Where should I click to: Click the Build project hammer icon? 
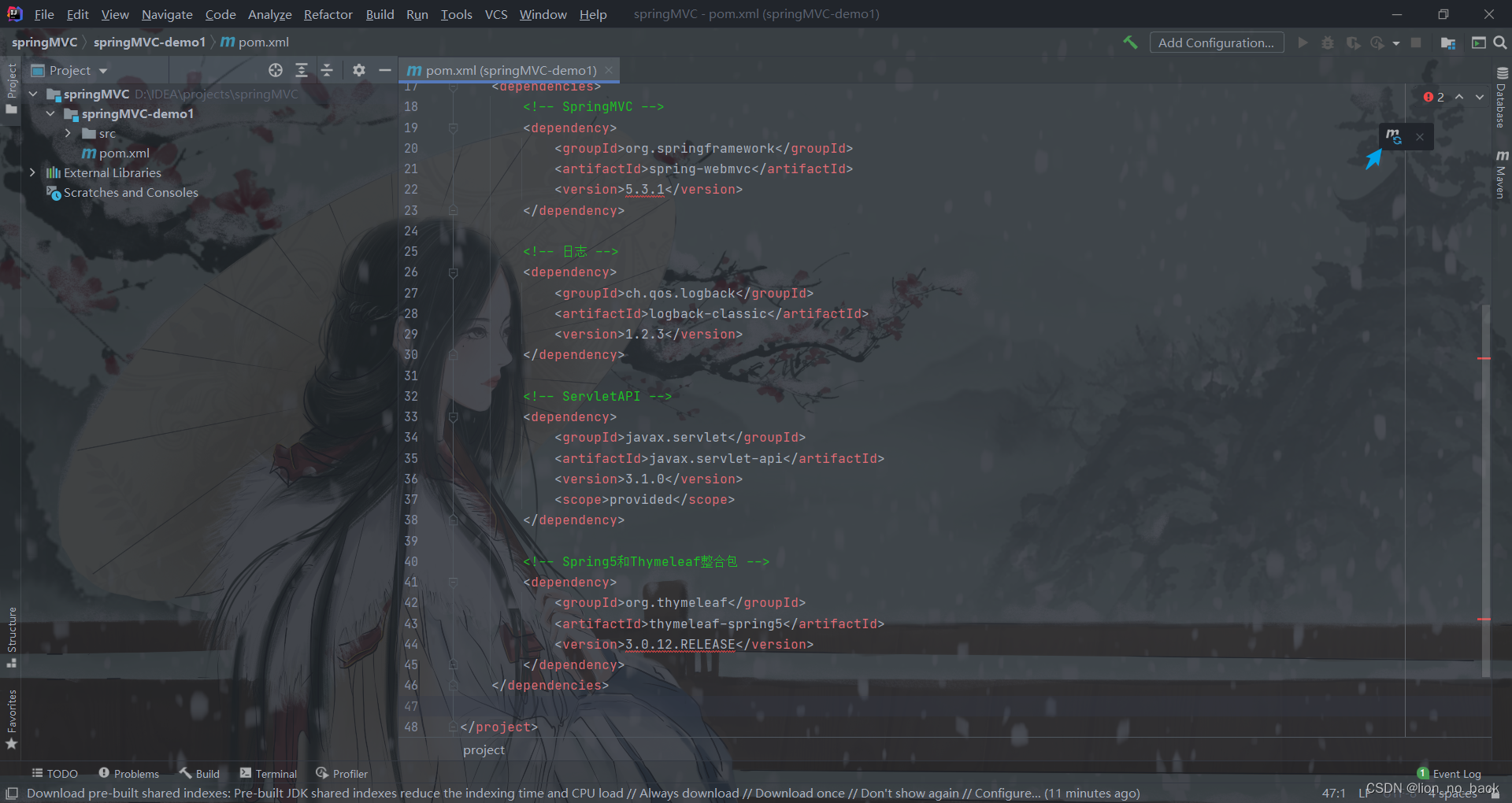[1130, 43]
